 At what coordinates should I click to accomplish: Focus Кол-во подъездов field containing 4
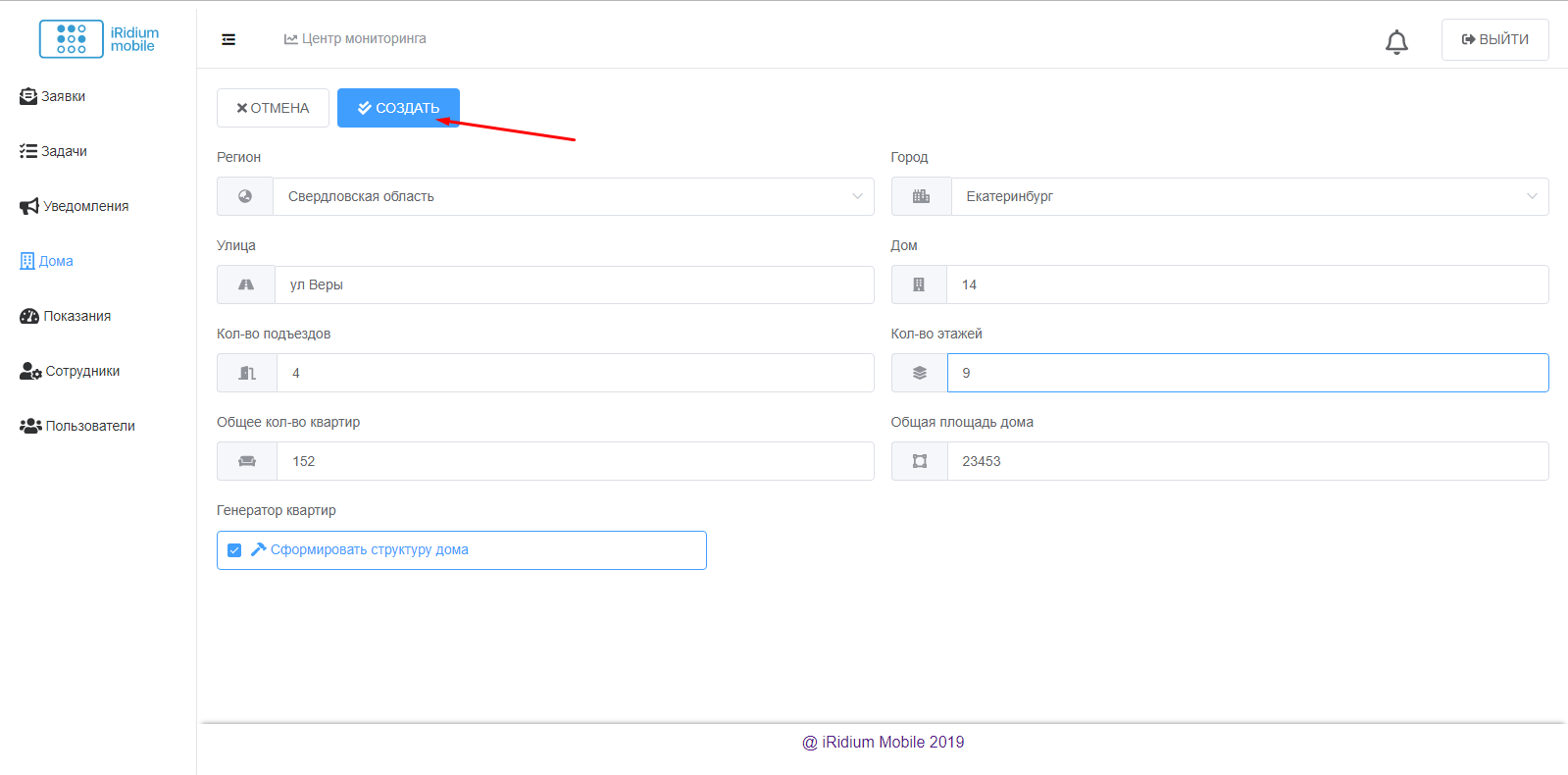576,373
